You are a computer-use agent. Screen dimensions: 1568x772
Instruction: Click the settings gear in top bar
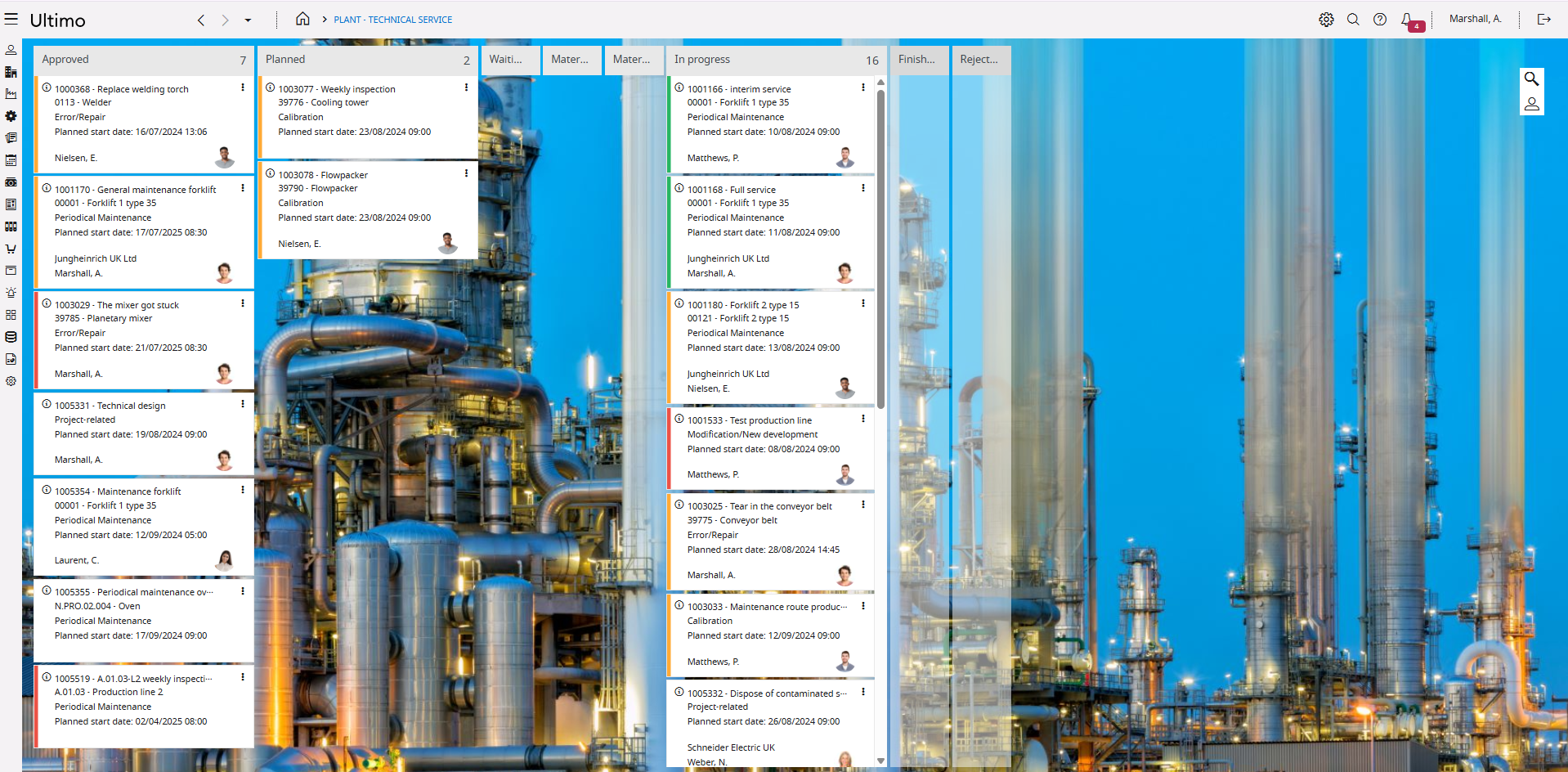[x=1326, y=20]
